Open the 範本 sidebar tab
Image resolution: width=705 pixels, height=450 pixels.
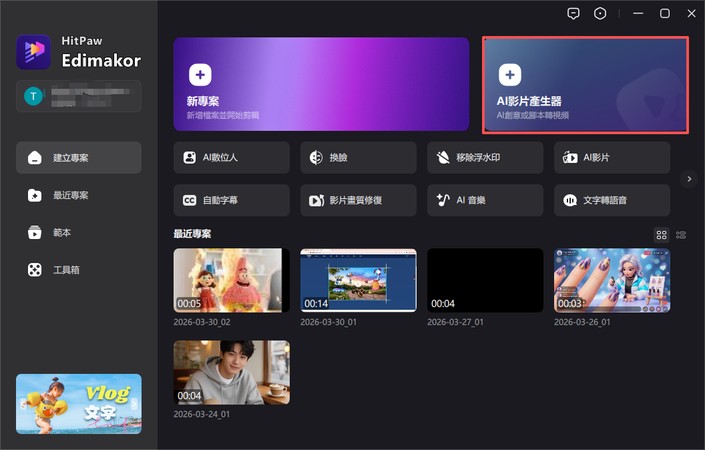[x=79, y=232]
